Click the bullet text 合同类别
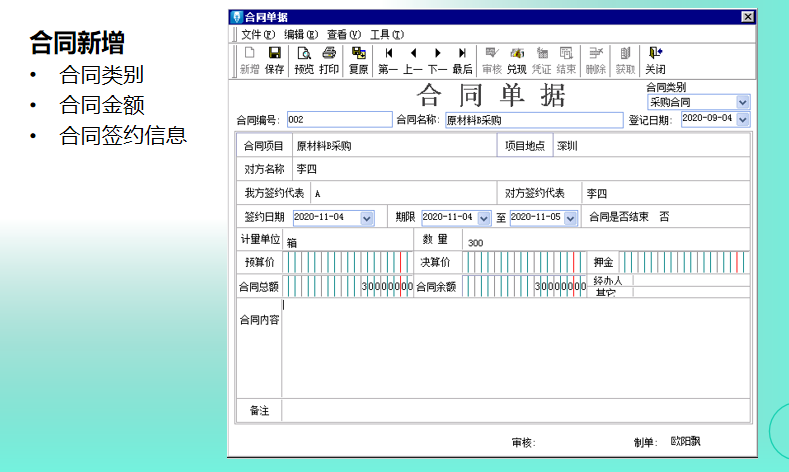The width and height of the screenshot is (789, 472). point(102,75)
